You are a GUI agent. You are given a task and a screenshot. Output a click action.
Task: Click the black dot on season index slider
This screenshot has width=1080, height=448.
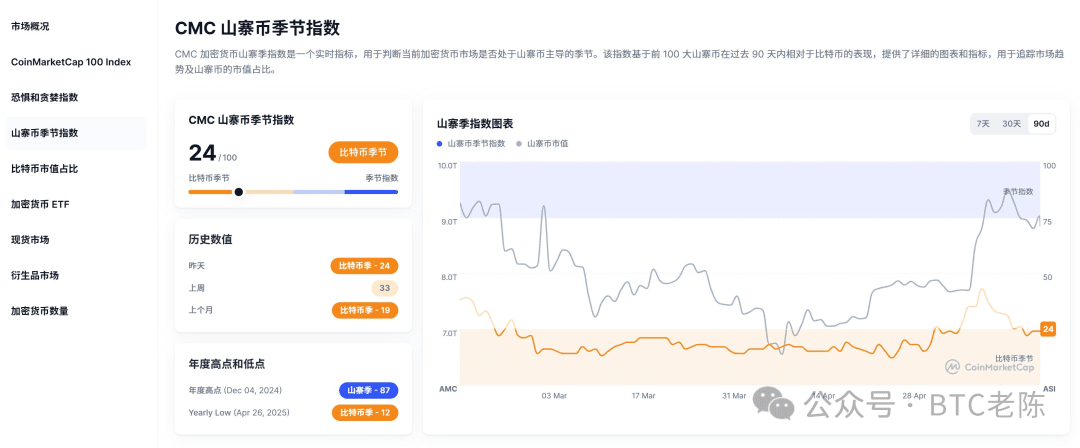pos(238,192)
